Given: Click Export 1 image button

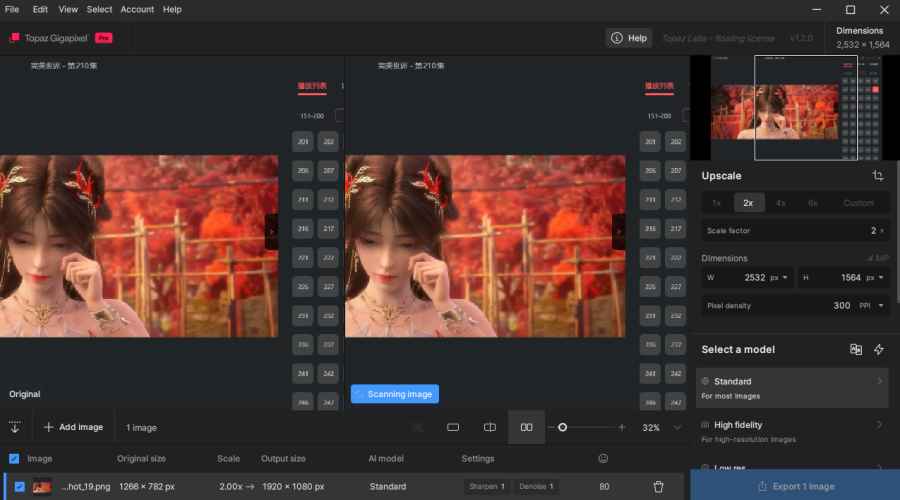Looking at the screenshot, I should tap(795, 486).
